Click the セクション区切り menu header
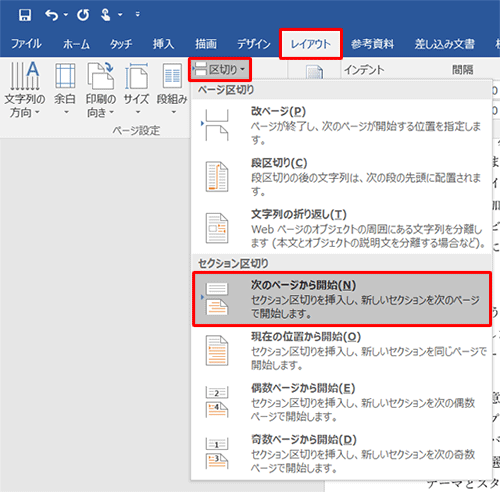 tap(233, 264)
